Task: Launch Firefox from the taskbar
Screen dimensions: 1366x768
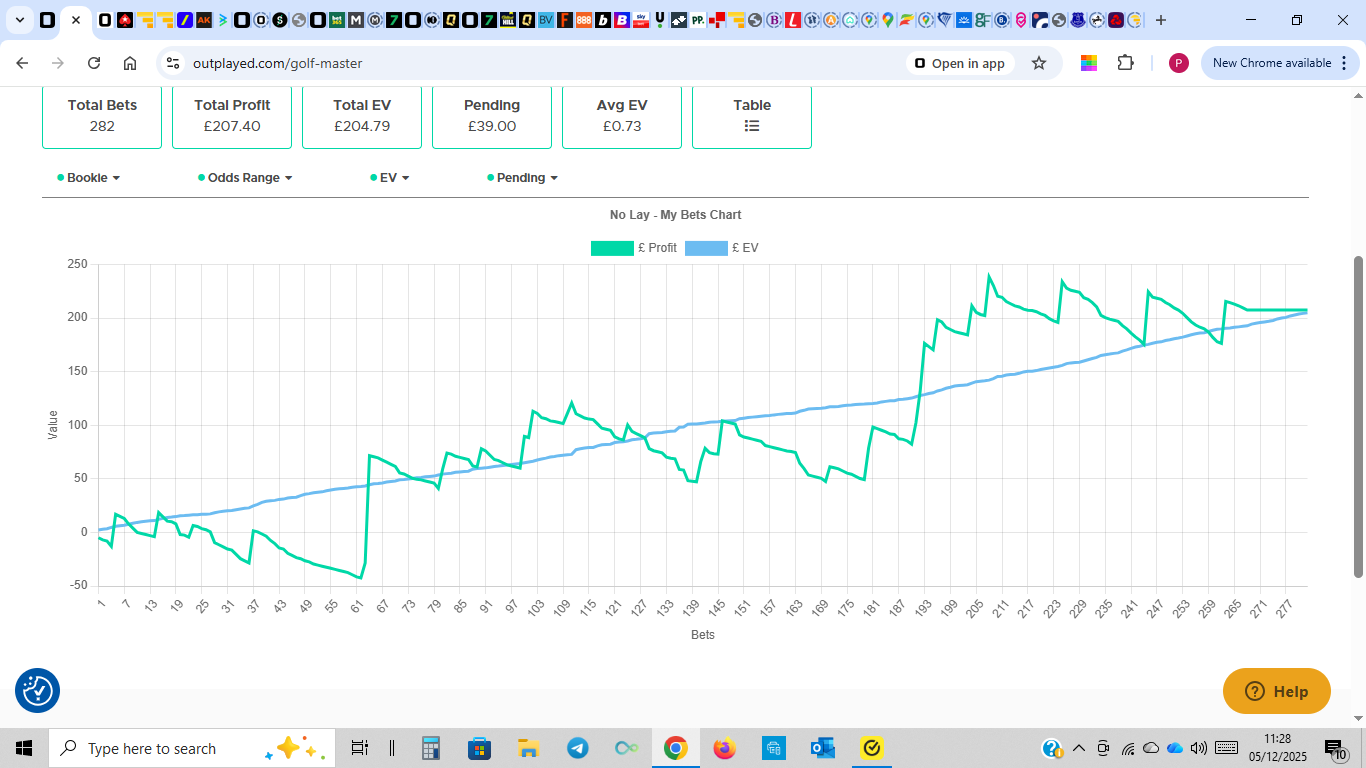Action: pos(724,748)
